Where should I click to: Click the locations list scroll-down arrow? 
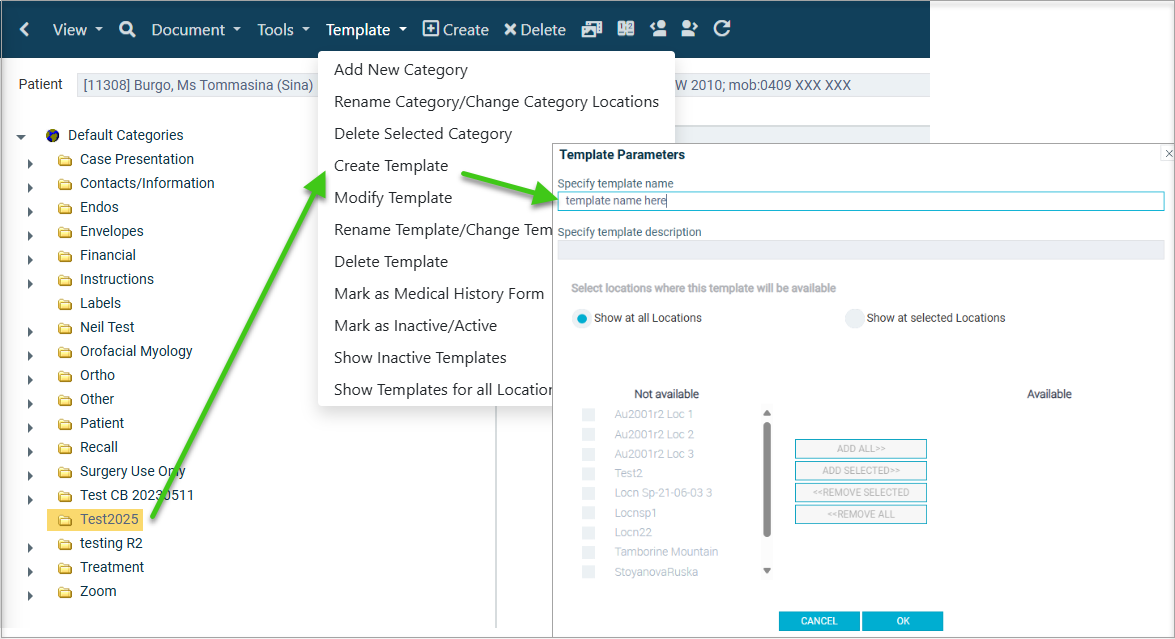(x=767, y=571)
